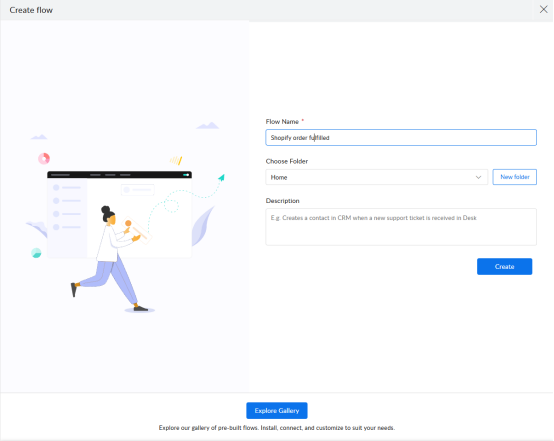Open Explore Gallery

[x=277, y=411]
